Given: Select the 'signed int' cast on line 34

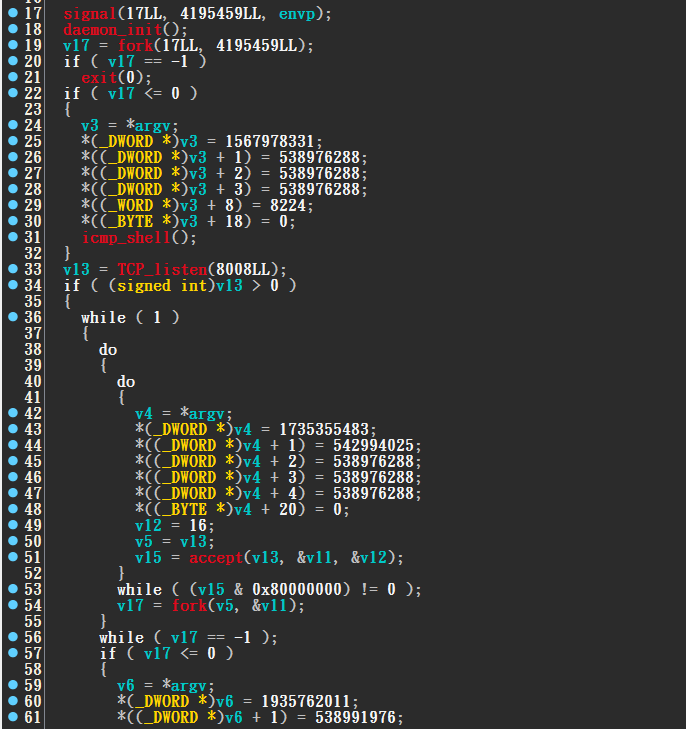Looking at the screenshot, I should point(162,285).
